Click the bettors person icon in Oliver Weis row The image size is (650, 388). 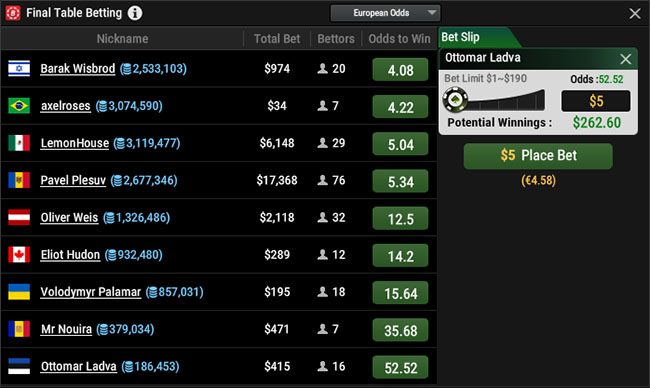tap(323, 217)
